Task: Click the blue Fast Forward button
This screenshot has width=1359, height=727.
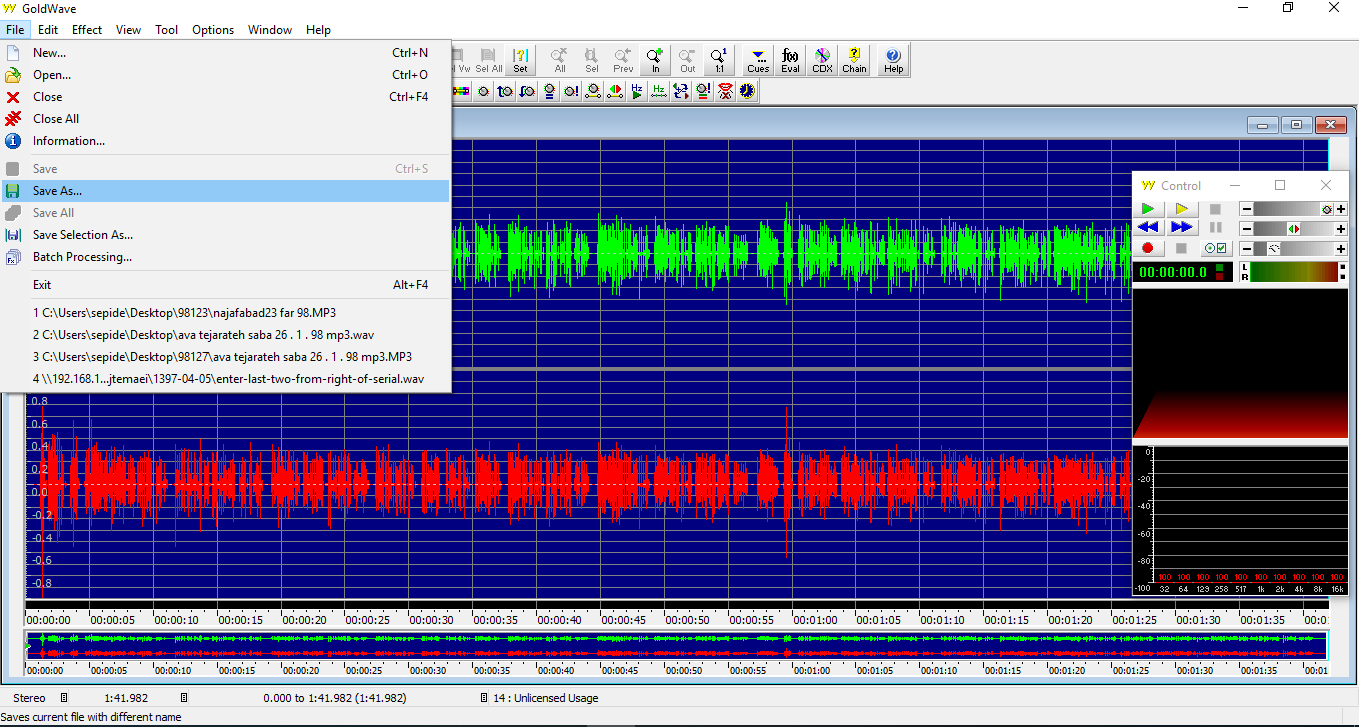Action: 1181,228
